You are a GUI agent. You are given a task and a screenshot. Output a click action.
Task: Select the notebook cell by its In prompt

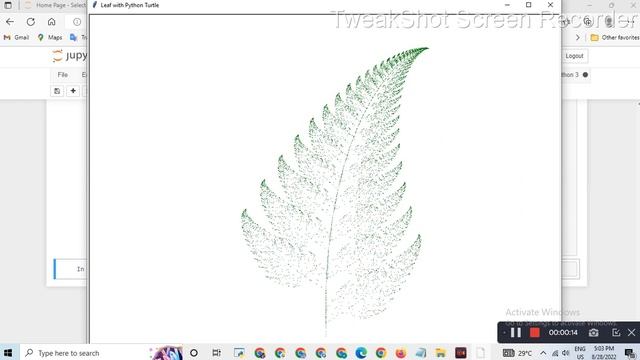point(80,269)
